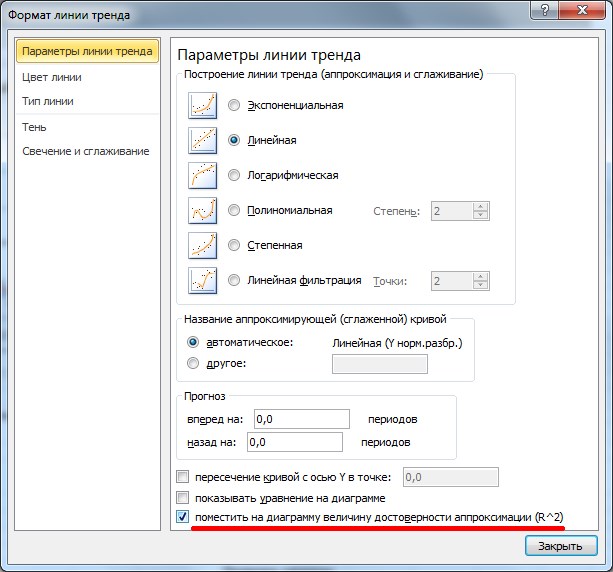Check показывать уравнение на диаграмме

click(183, 498)
